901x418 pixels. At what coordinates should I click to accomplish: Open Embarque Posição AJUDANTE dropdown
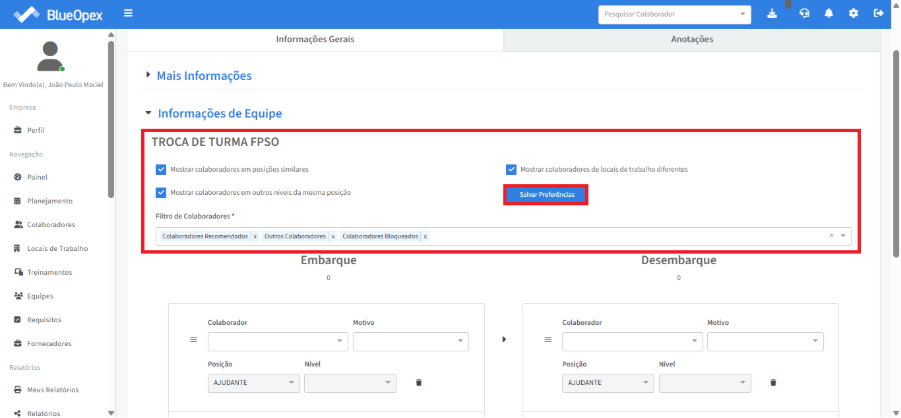point(254,383)
